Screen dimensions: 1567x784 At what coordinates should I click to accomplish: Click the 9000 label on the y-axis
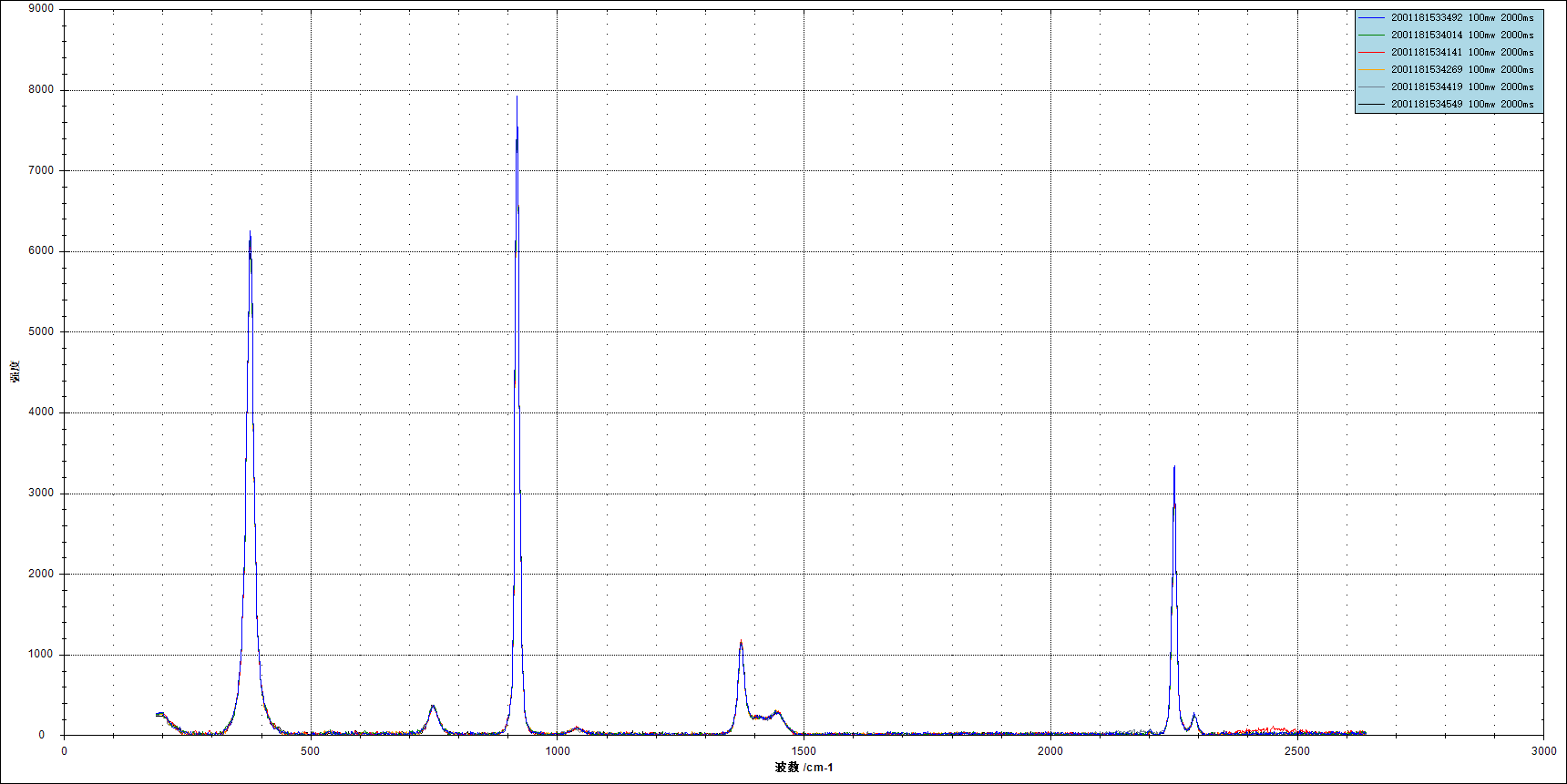click(41, 8)
